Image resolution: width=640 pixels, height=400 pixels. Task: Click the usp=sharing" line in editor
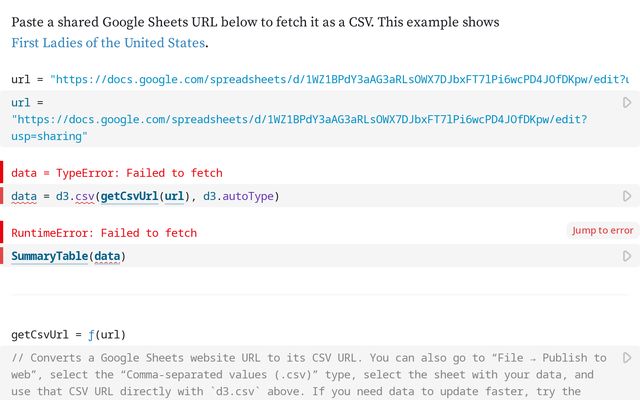click(49, 136)
